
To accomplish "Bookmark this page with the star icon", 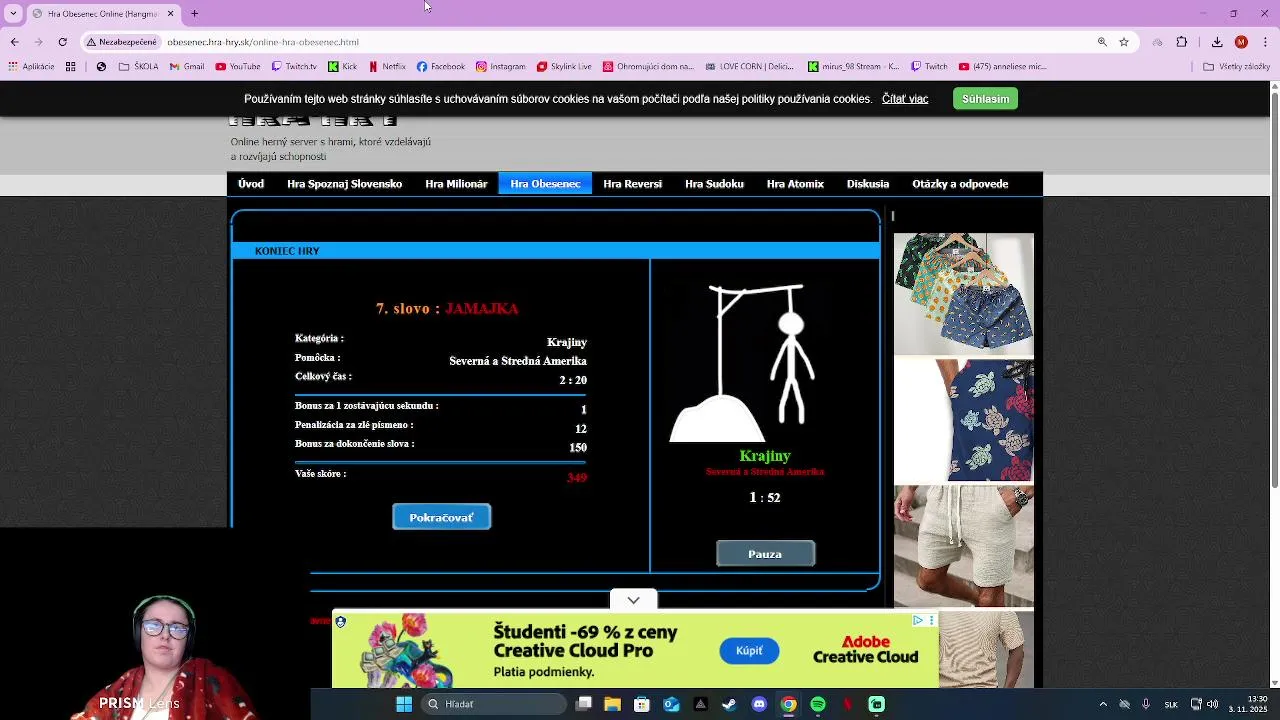I will [1124, 42].
